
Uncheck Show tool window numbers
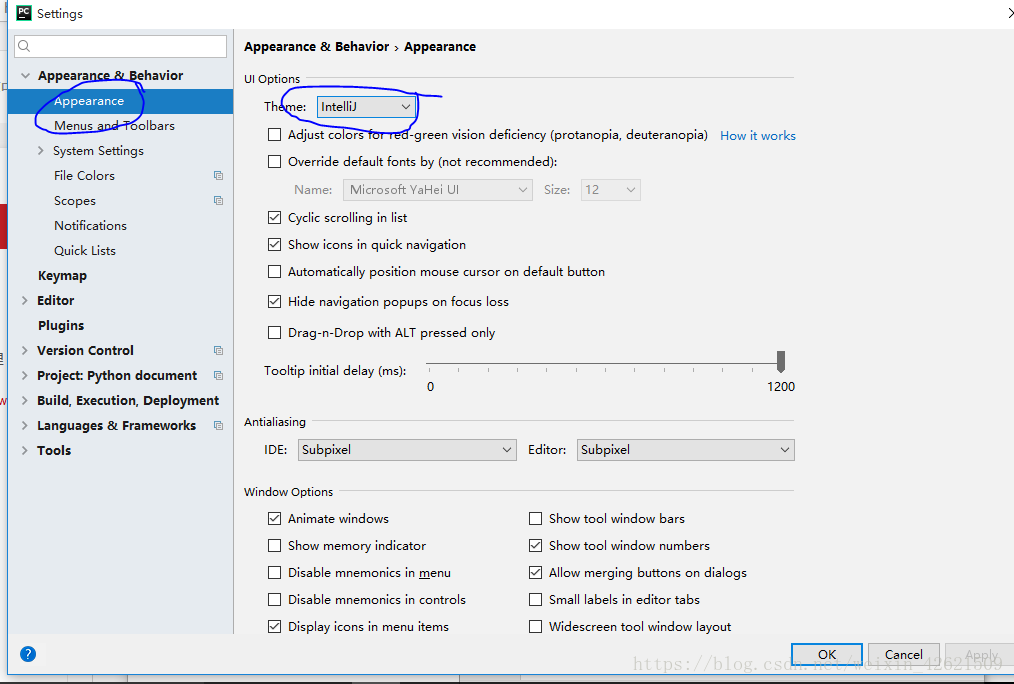tap(535, 546)
